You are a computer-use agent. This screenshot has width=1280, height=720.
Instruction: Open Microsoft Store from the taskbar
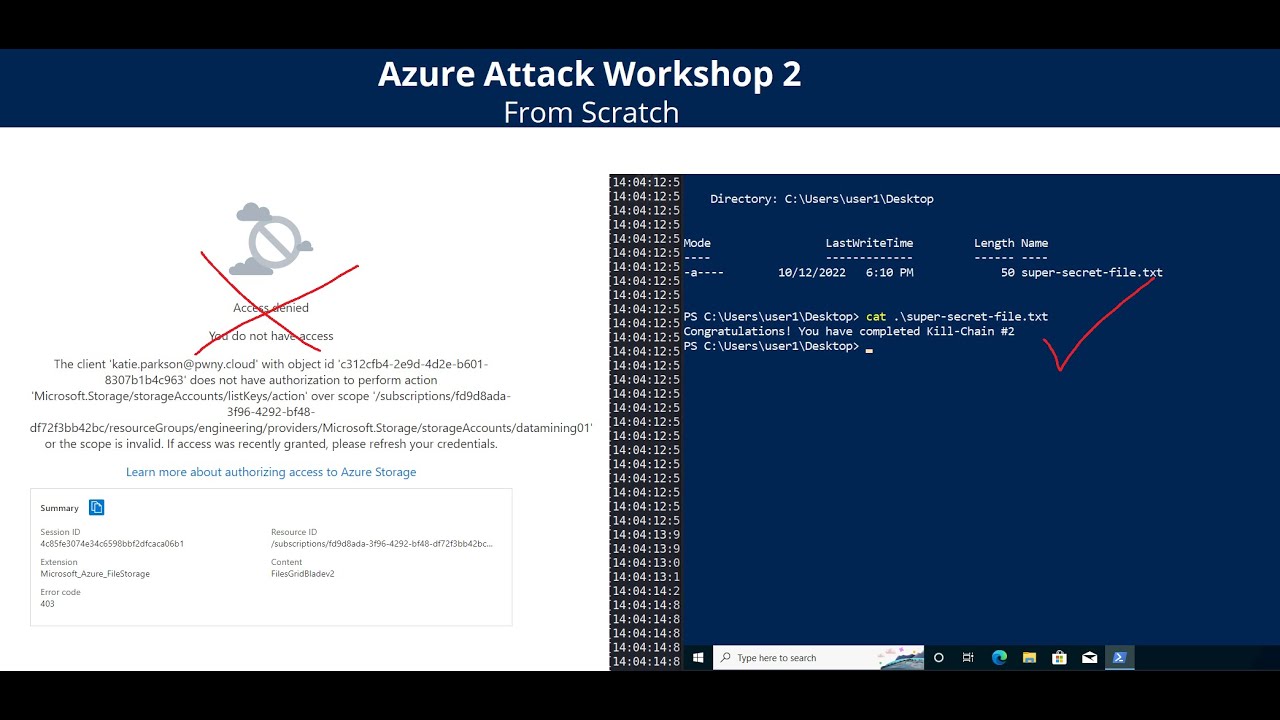[1059, 658]
